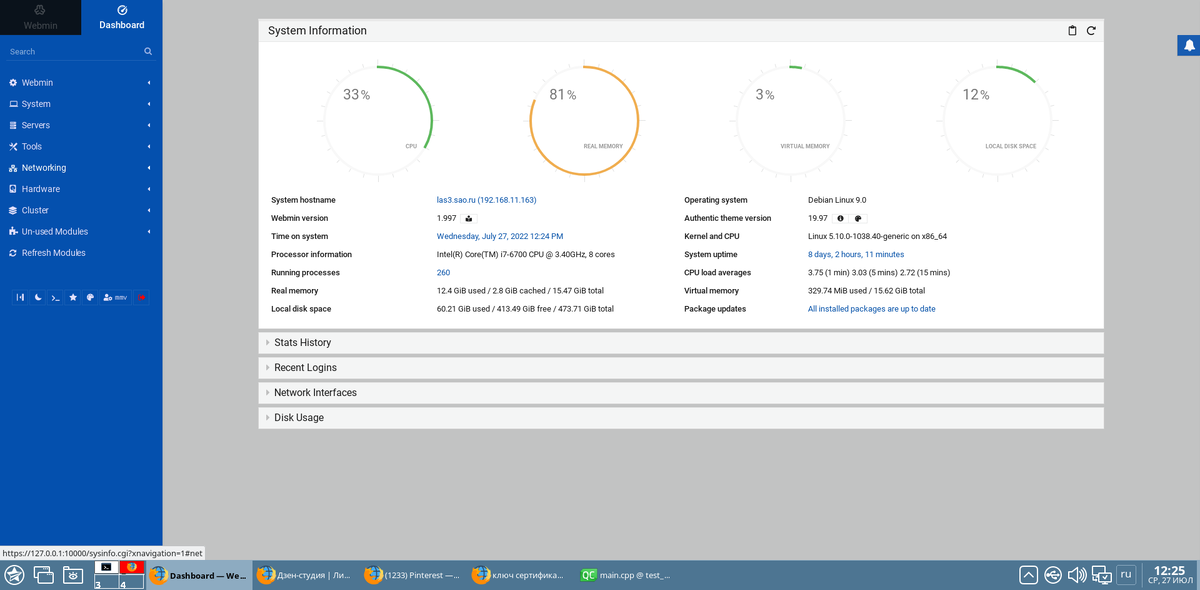Open the system time link
The image size is (1200, 590).
tap(500, 236)
